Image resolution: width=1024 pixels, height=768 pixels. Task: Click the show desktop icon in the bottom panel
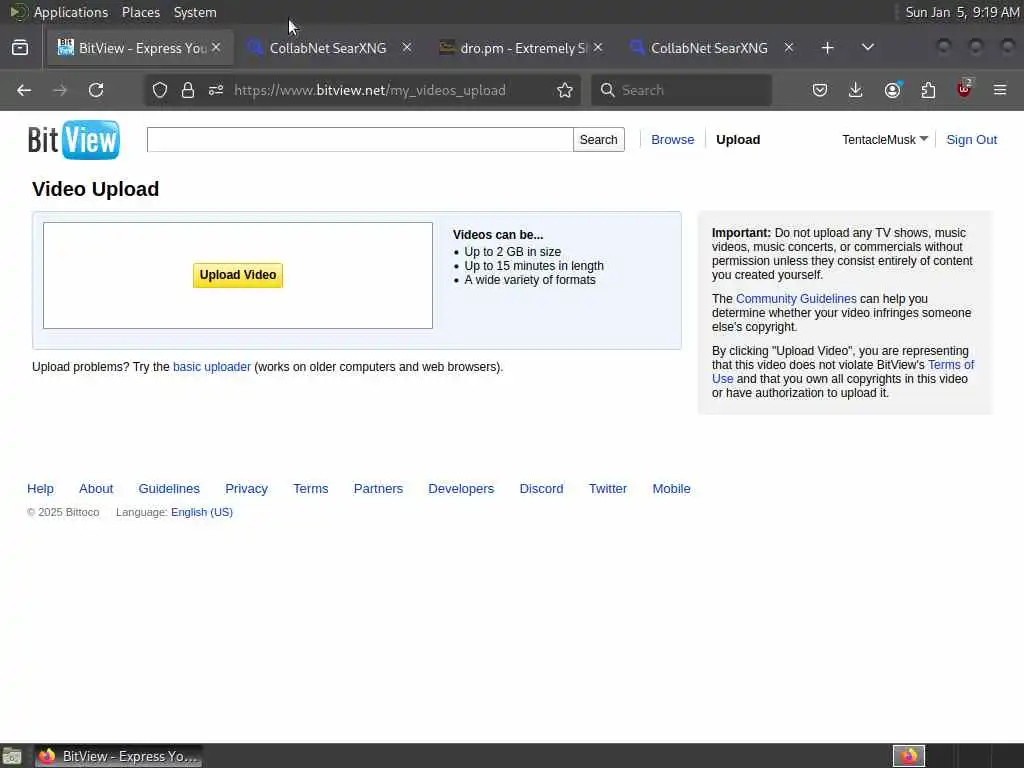[x=12, y=756]
